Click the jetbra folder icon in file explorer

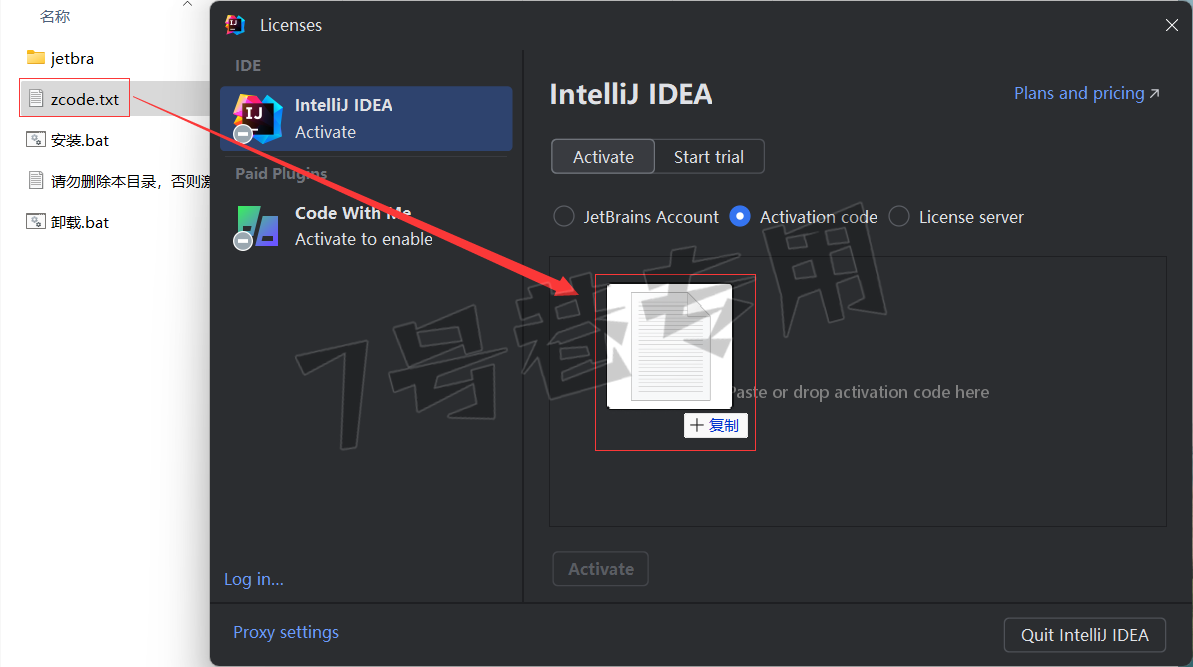pos(36,58)
